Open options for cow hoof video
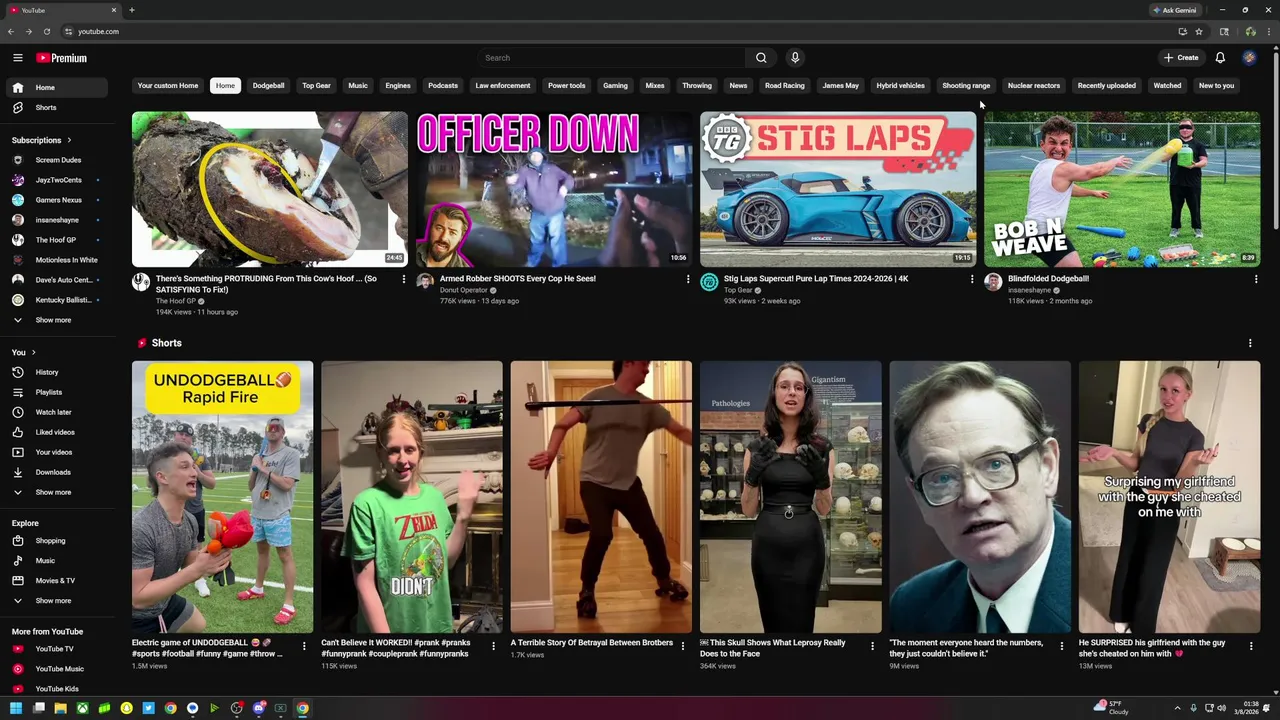The image size is (1280, 720). 404,279
